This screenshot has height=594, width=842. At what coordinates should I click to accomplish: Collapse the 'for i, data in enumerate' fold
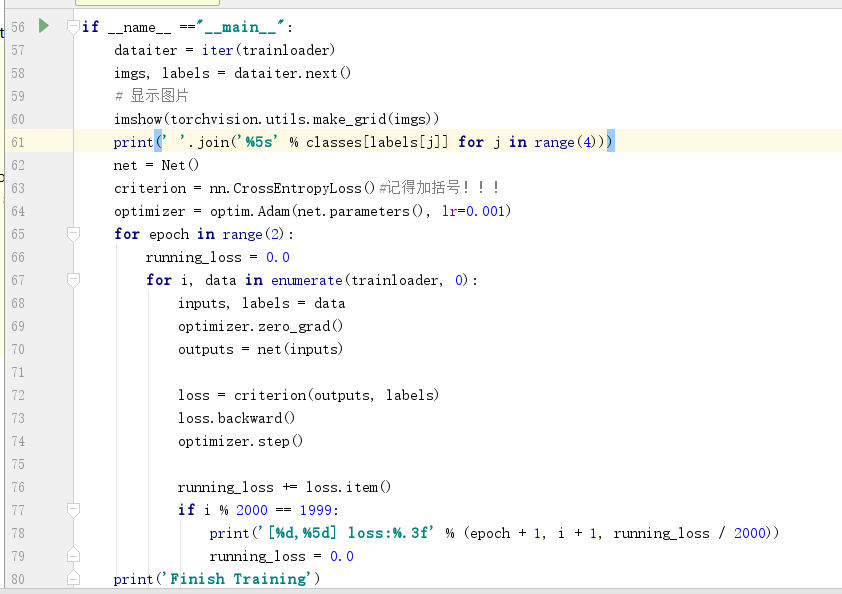coord(73,280)
